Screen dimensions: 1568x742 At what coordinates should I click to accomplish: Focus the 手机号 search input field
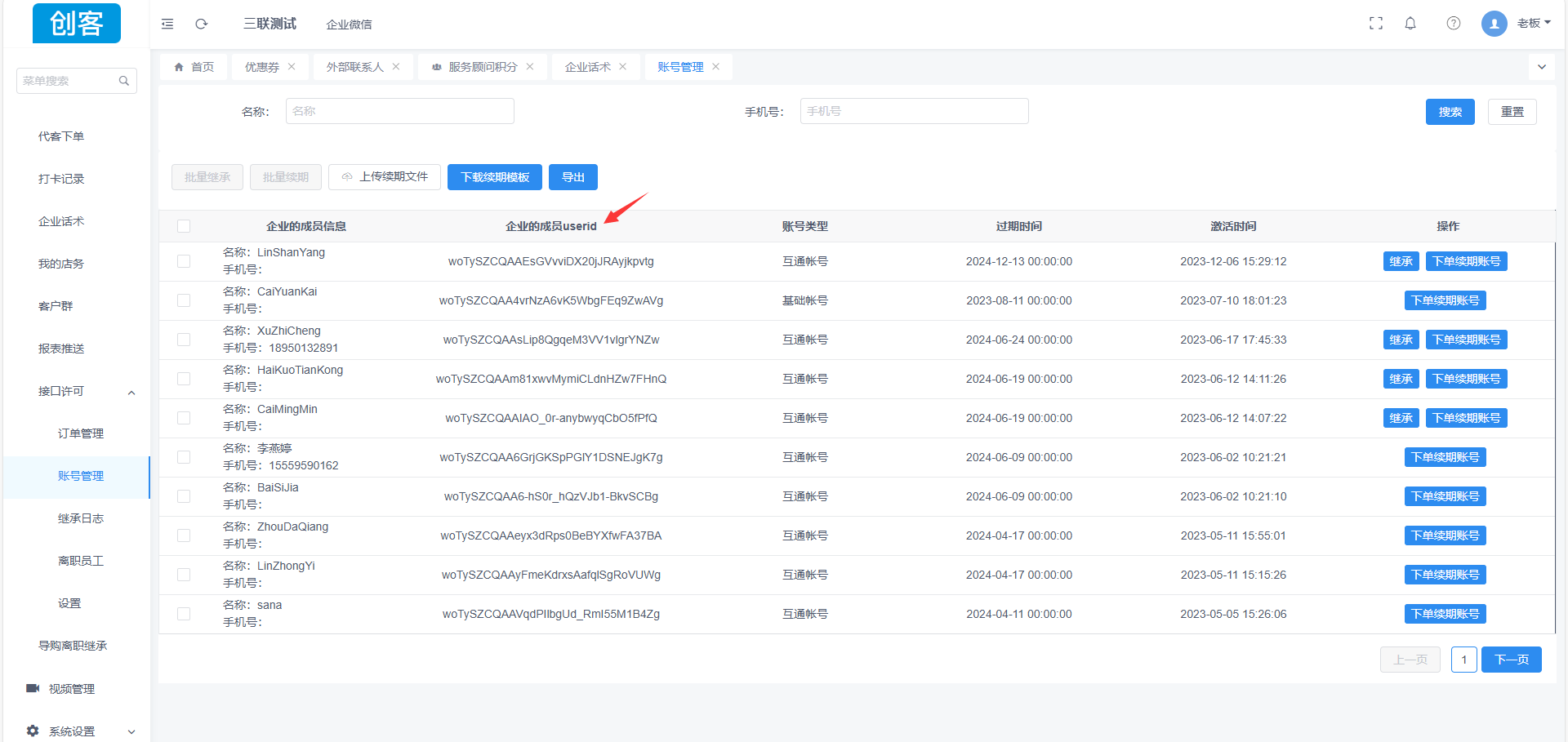coord(915,111)
